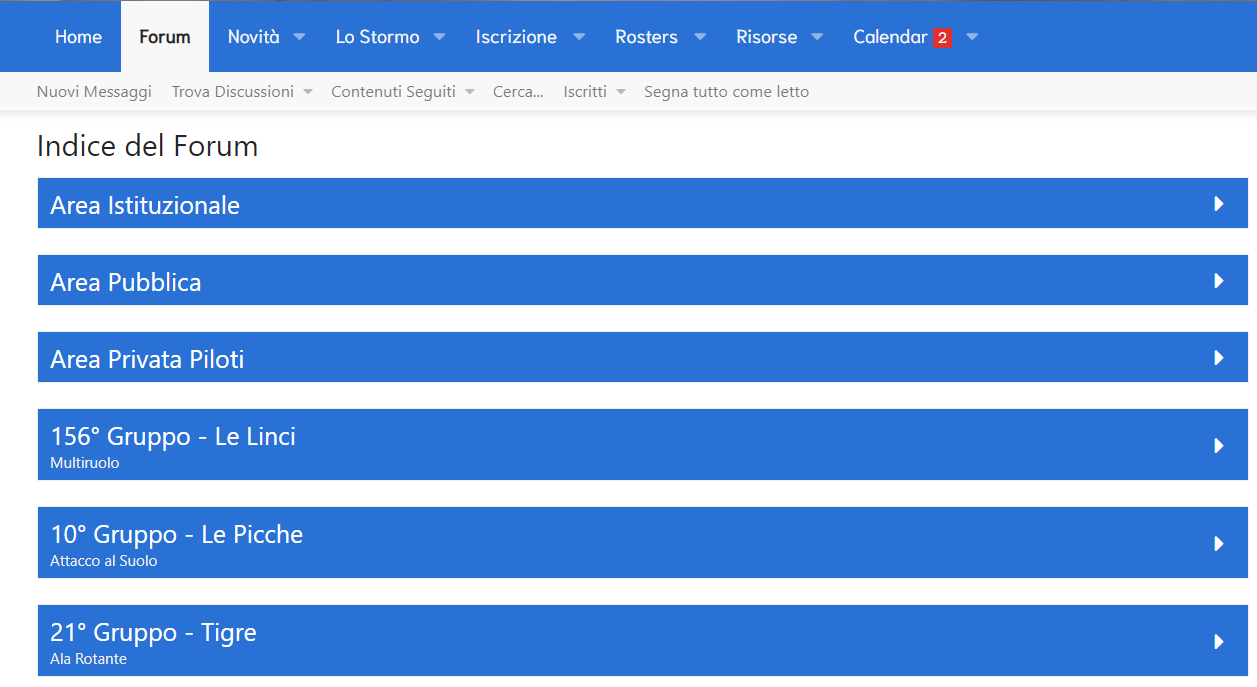The image size is (1257, 687).
Task: Toggle the Area Pubblica collapse arrow
Action: tap(1219, 281)
